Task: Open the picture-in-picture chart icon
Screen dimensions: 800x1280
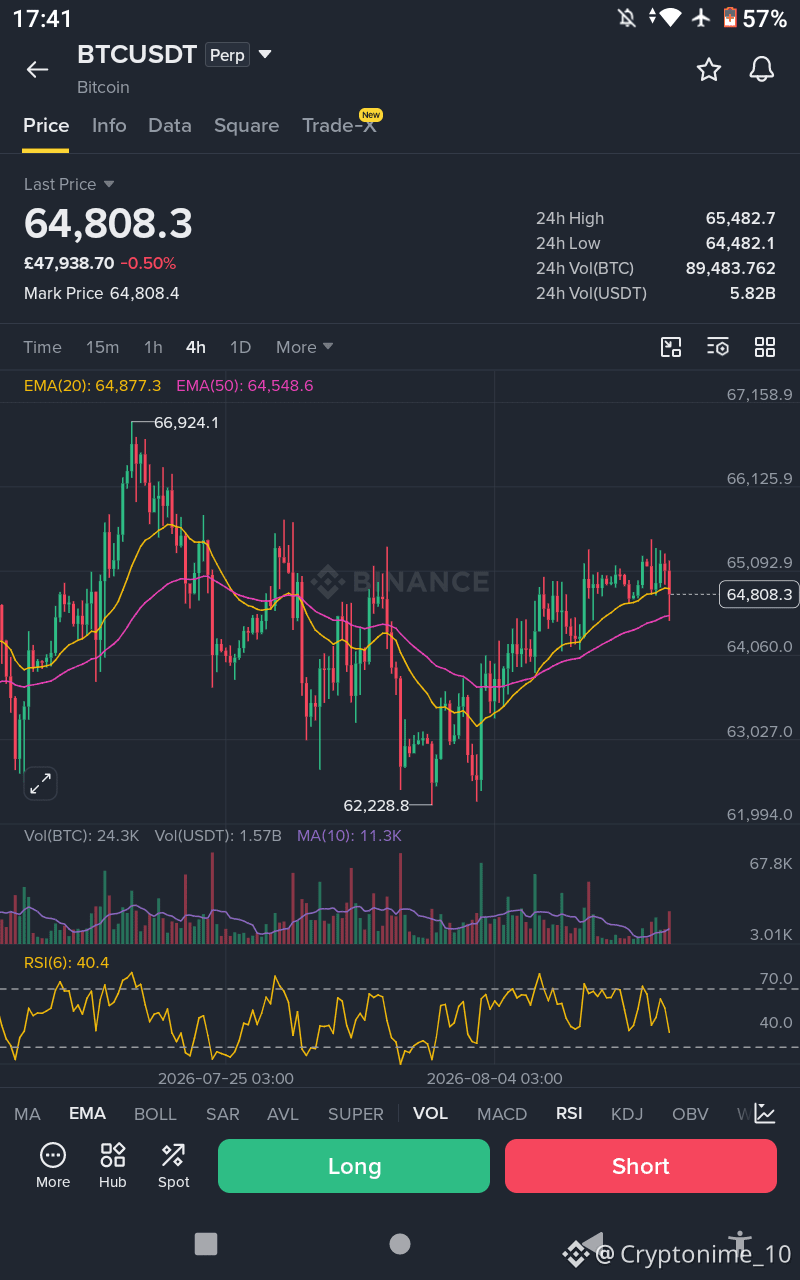Action: pyautogui.click(x=671, y=347)
